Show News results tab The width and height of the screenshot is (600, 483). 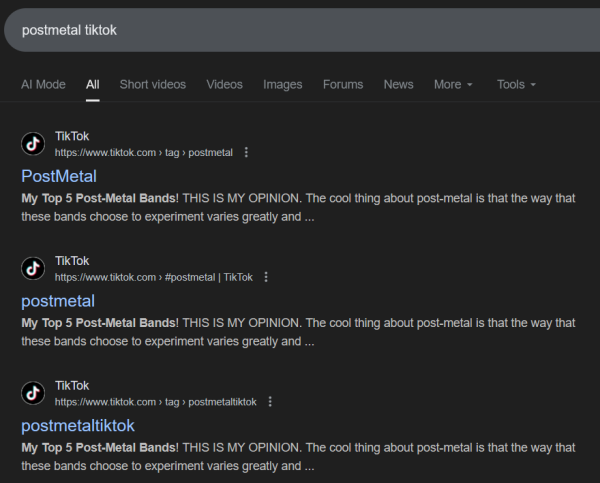point(398,85)
